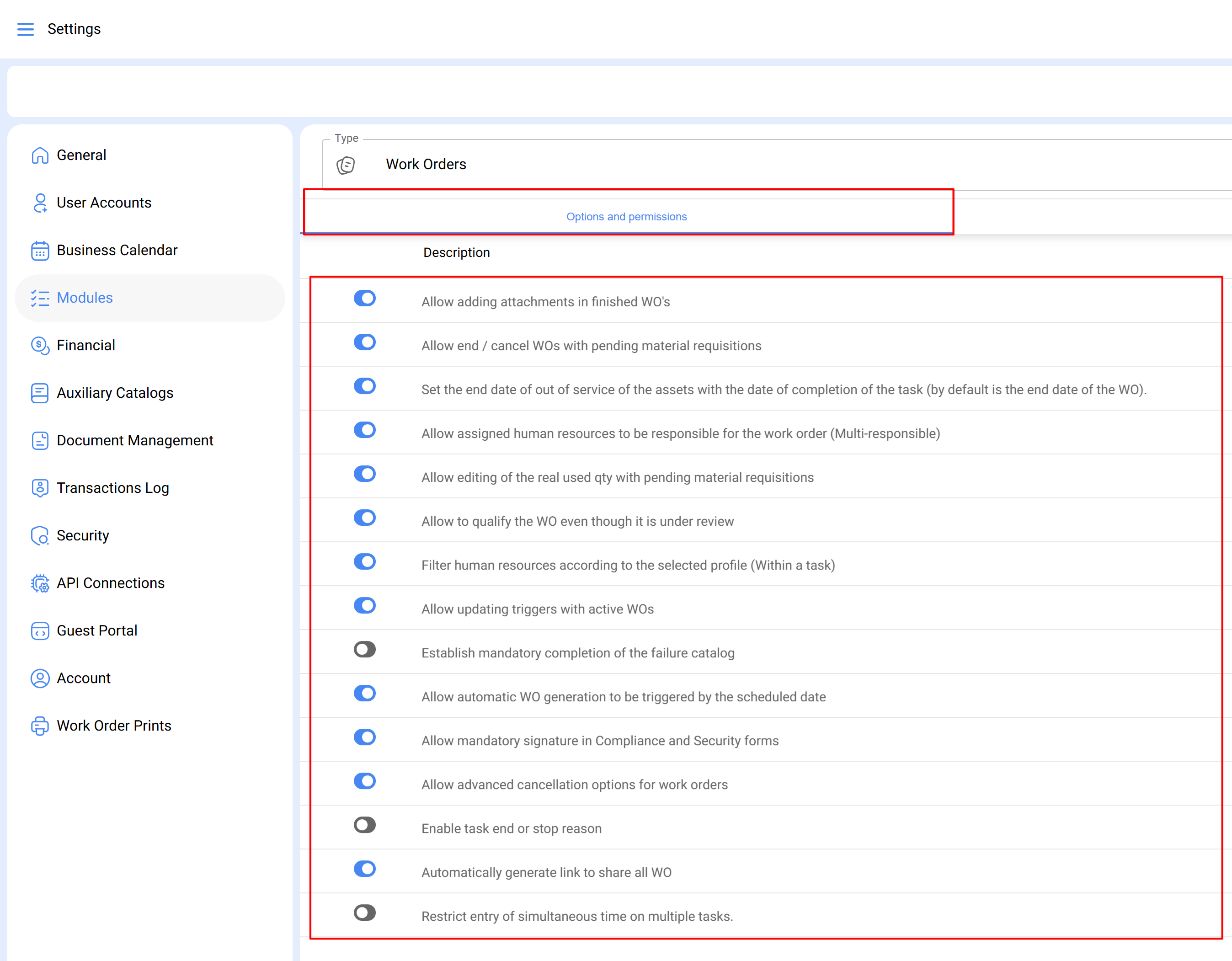Click the API Connections chip icon
Screen dimensions: 1232x961
pos(39,583)
